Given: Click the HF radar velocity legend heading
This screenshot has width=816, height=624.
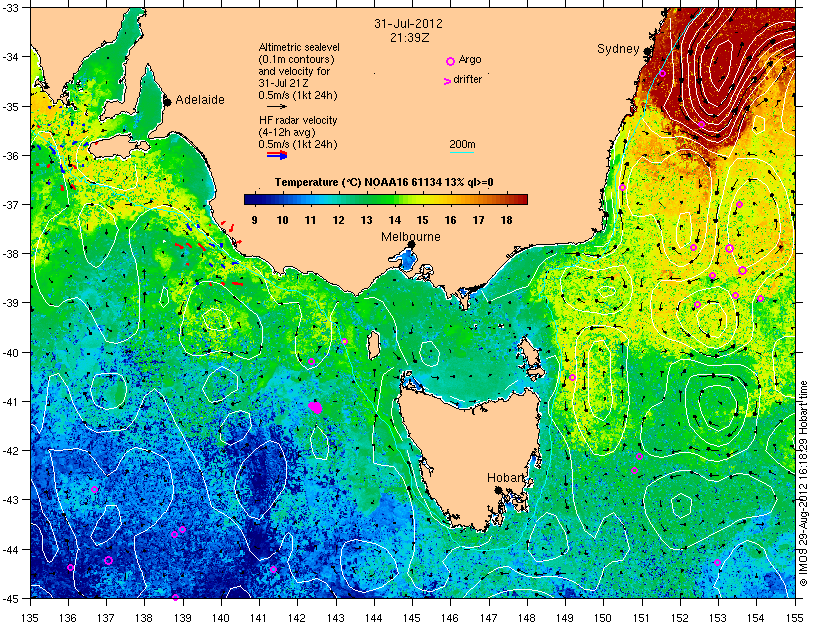Looking at the screenshot, I should (x=298, y=120).
